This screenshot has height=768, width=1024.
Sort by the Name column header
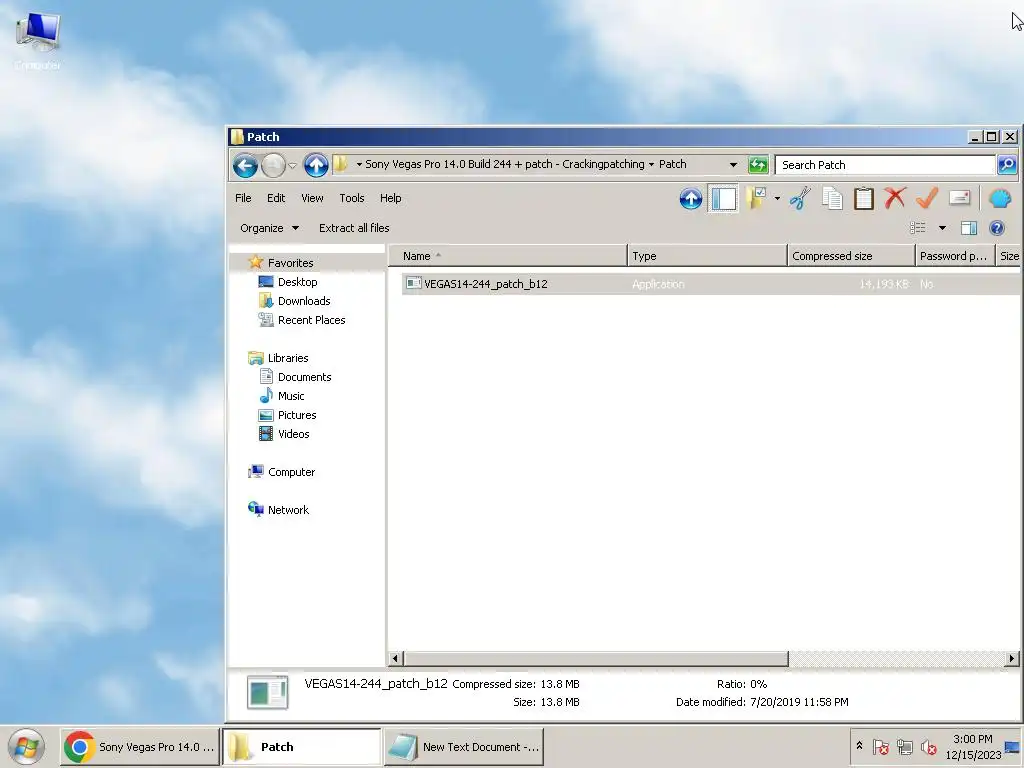(507, 256)
